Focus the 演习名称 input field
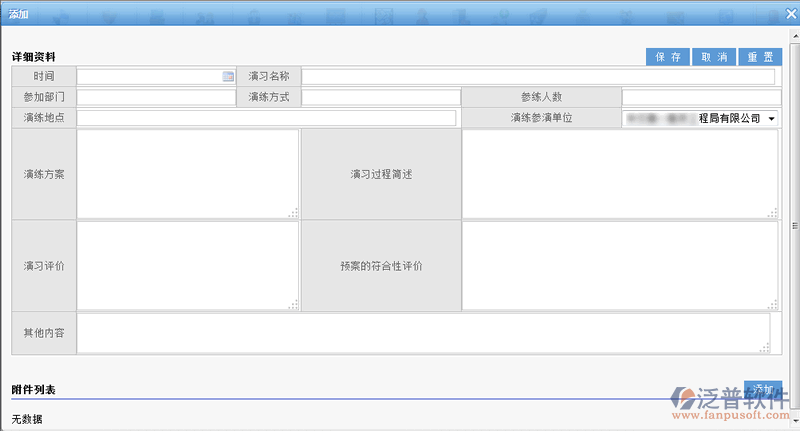 tap(538, 77)
